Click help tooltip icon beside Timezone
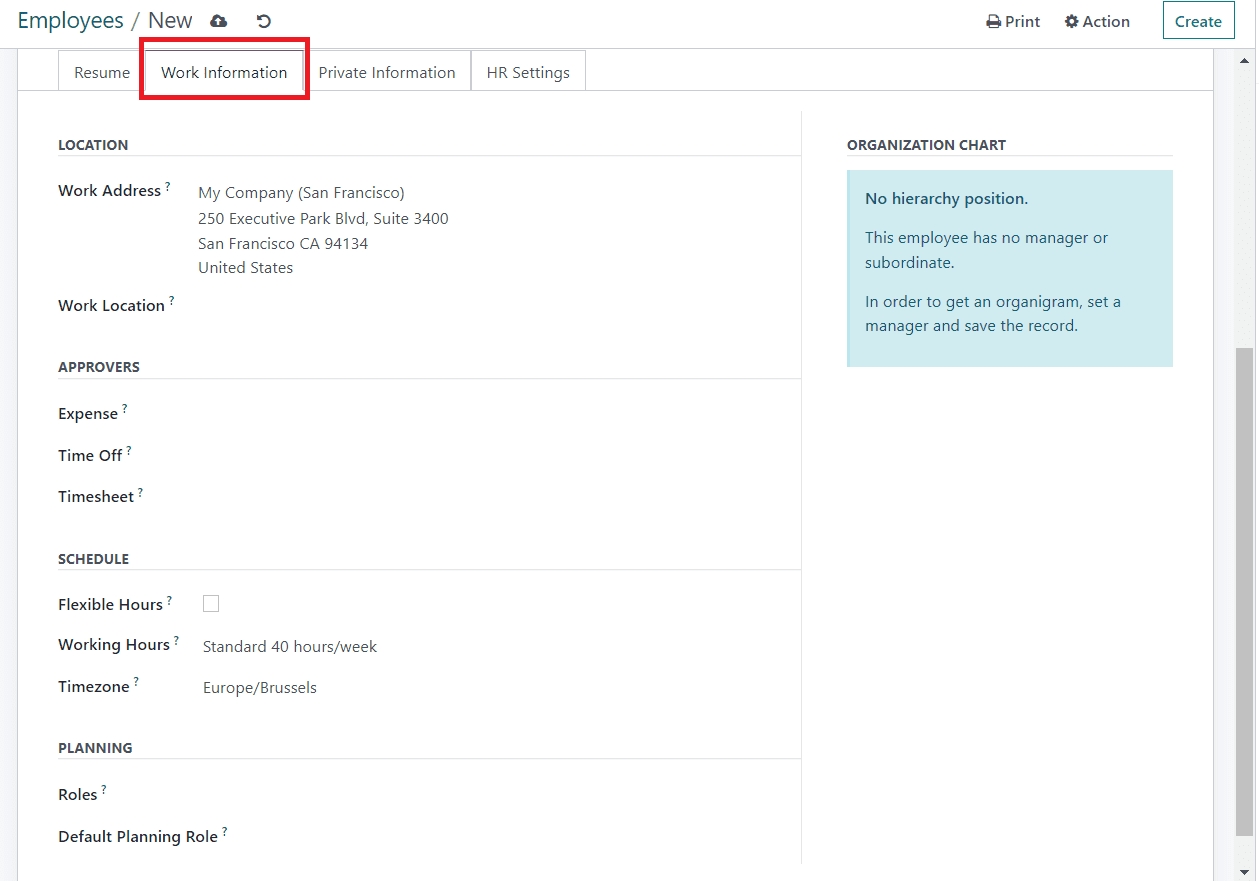The width and height of the screenshot is (1259, 881). pyautogui.click(x=136, y=682)
